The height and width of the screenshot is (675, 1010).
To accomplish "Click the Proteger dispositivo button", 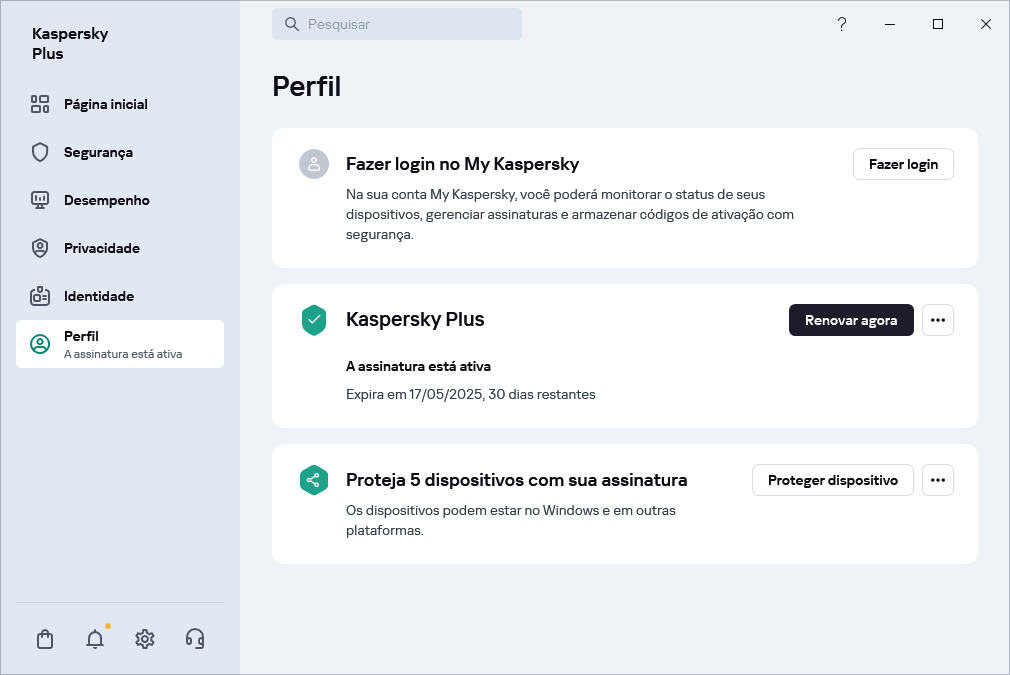I will (x=832, y=480).
